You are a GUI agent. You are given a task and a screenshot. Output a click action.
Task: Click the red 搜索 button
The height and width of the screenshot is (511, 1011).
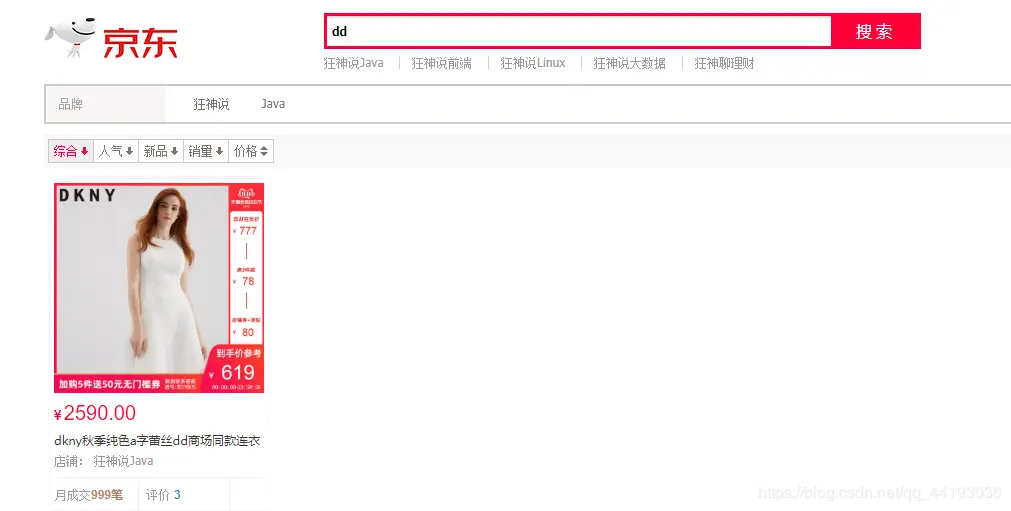pos(876,31)
